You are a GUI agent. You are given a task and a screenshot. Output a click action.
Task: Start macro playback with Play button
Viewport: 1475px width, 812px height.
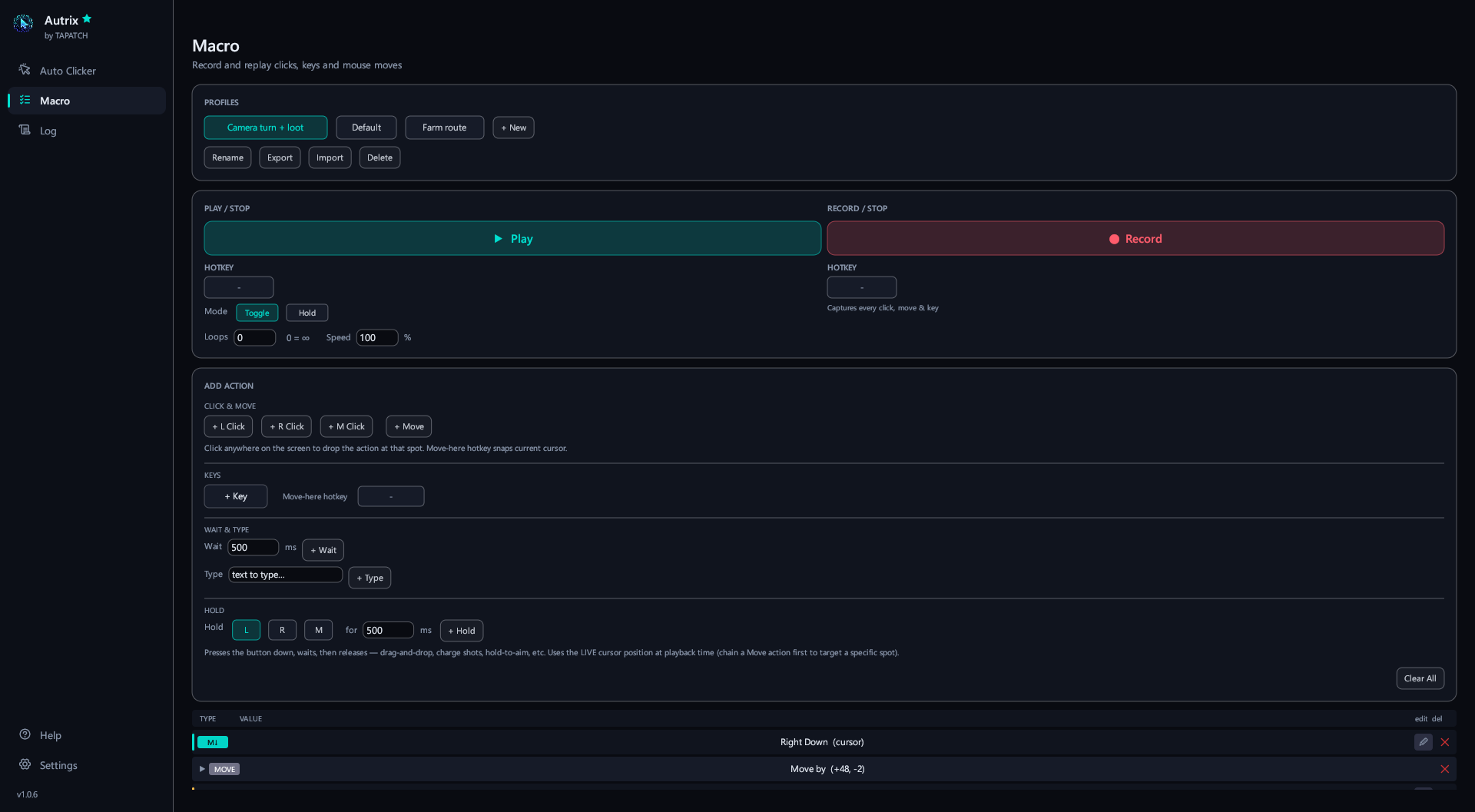pyautogui.click(x=512, y=238)
